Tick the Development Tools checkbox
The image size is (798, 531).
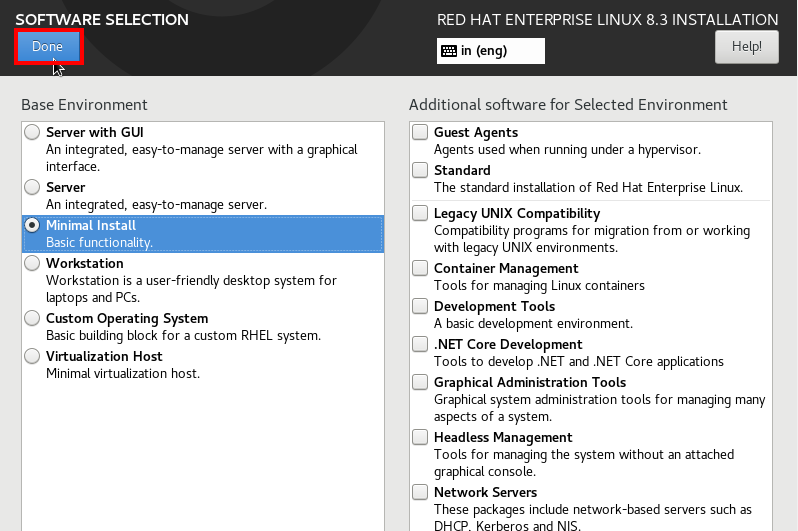click(420, 306)
